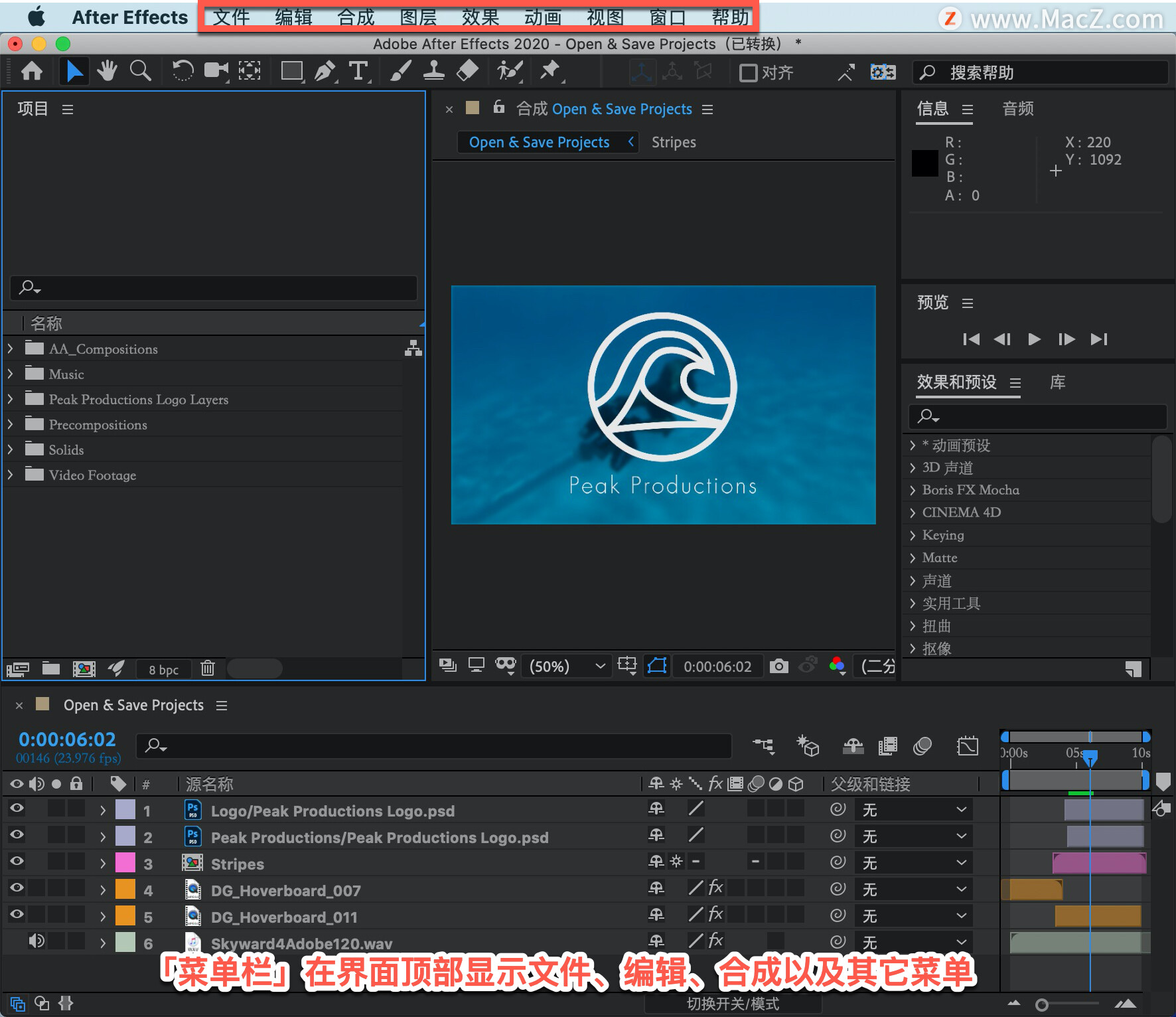Expand the AA_Compositions folder
The image size is (1176, 1017).
click(x=10, y=349)
